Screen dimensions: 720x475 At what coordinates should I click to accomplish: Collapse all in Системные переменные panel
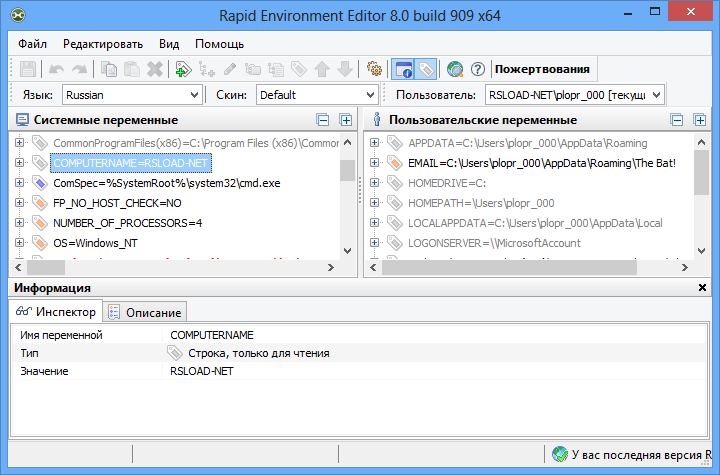(323, 120)
